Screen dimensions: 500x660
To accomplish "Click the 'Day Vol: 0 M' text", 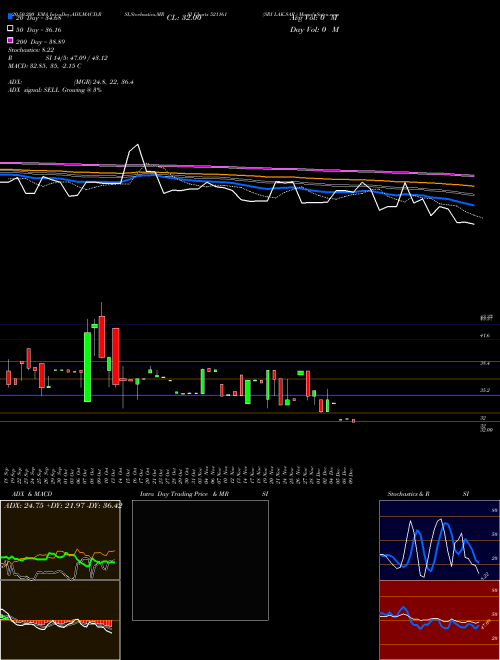I will coord(314,29).
